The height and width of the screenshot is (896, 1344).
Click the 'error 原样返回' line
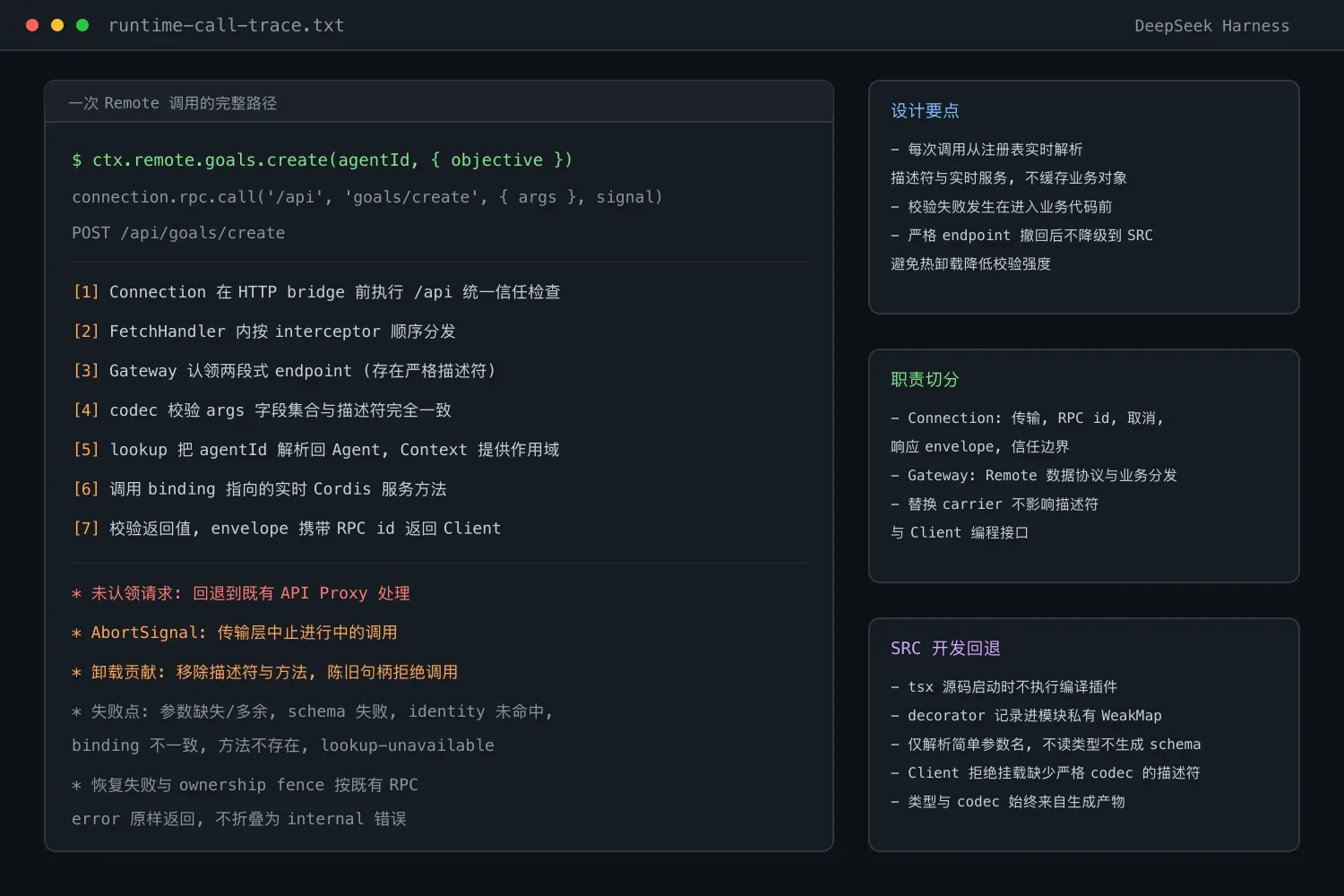[239, 819]
